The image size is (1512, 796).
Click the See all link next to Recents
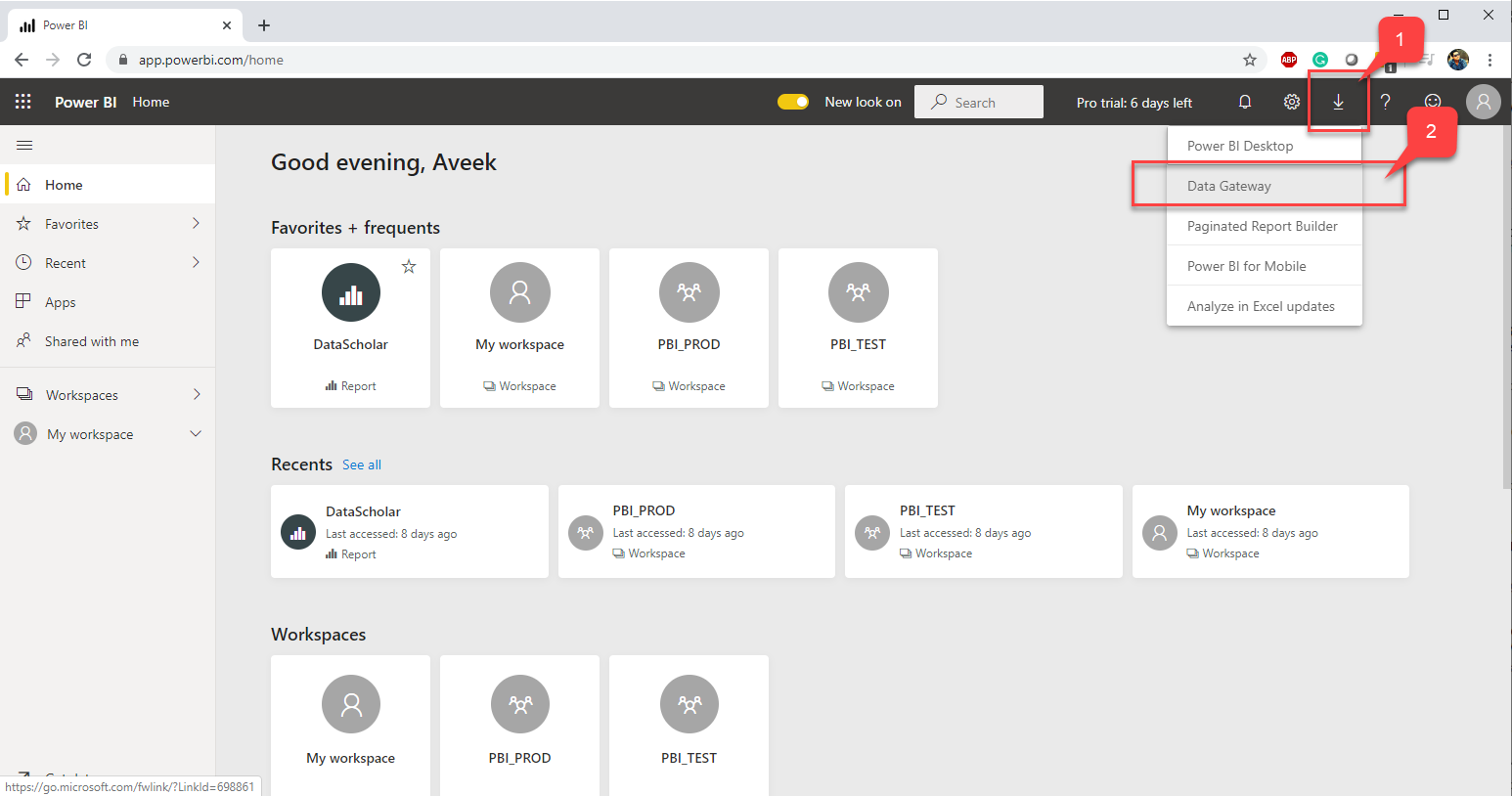point(361,464)
